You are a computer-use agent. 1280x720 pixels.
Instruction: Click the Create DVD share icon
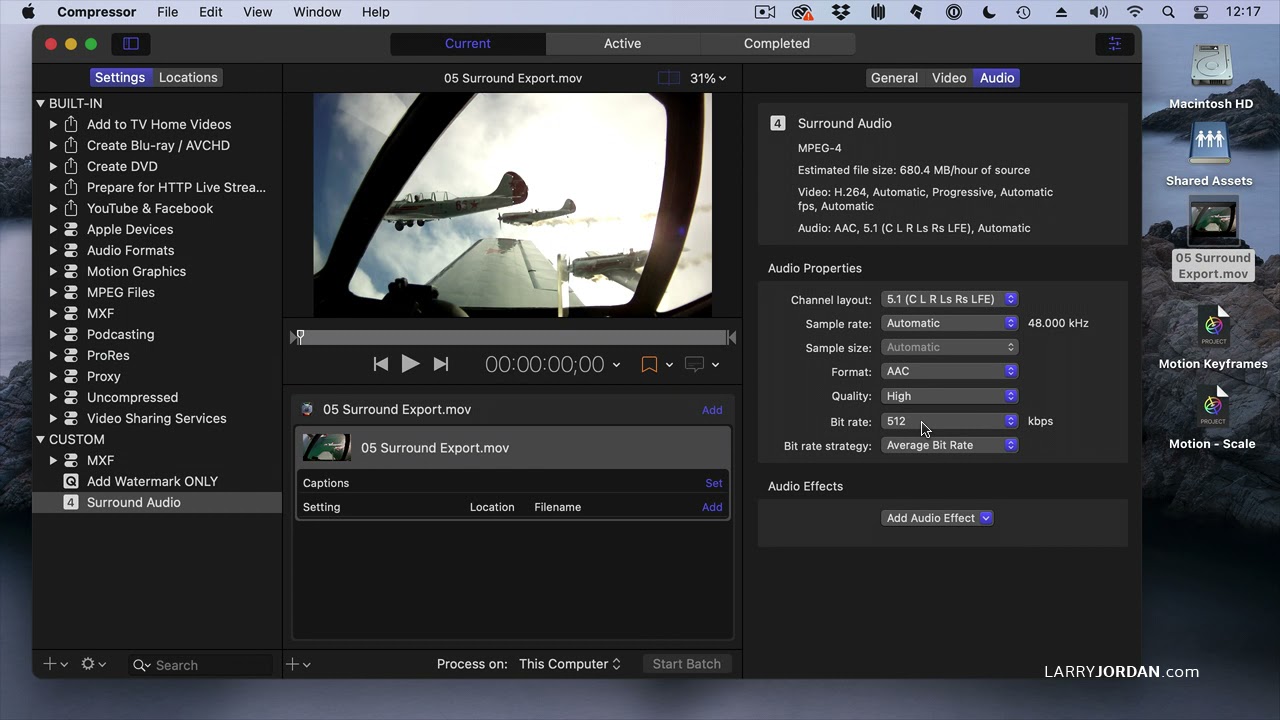tap(71, 166)
